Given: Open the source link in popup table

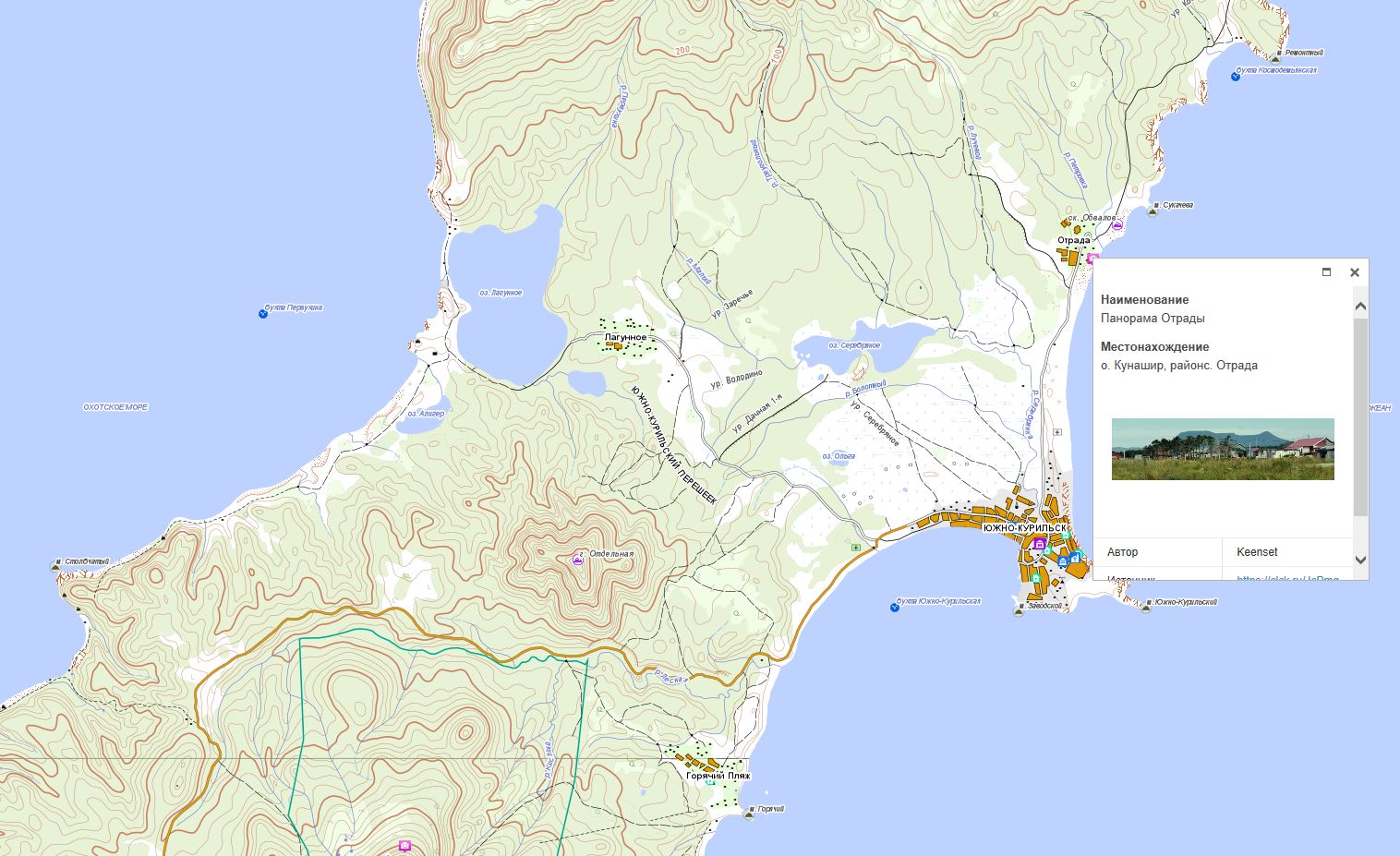Looking at the screenshot, I should click(x=1287, y=578).
